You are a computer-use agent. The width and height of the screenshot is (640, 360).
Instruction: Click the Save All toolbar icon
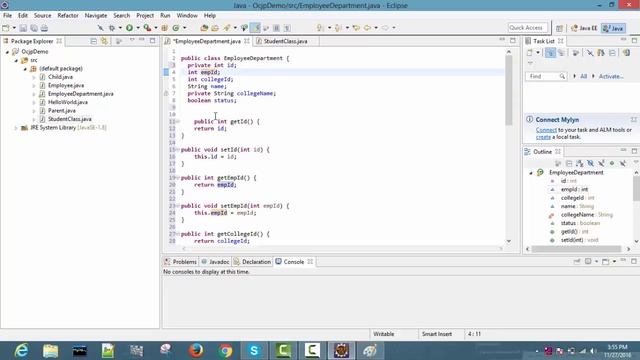tap(34, 28)
